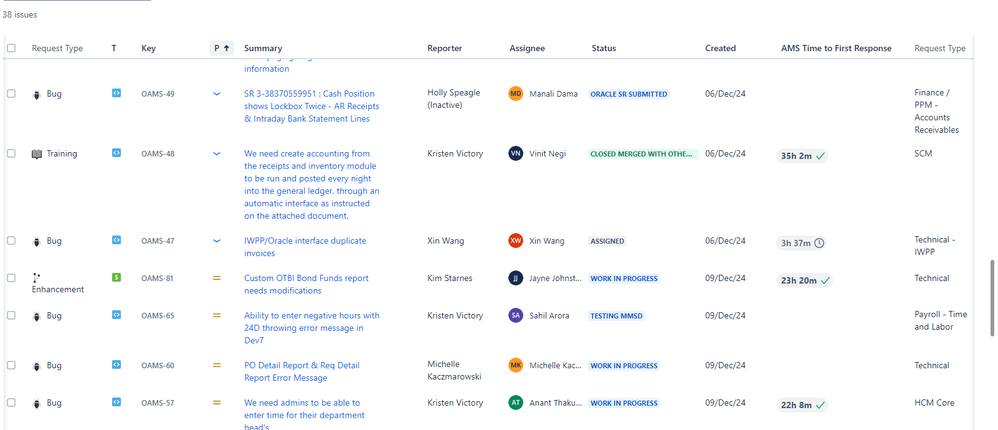998x430 pixels.
Task: Open the PO Detail Report error issue
Action: pos(302,371)
